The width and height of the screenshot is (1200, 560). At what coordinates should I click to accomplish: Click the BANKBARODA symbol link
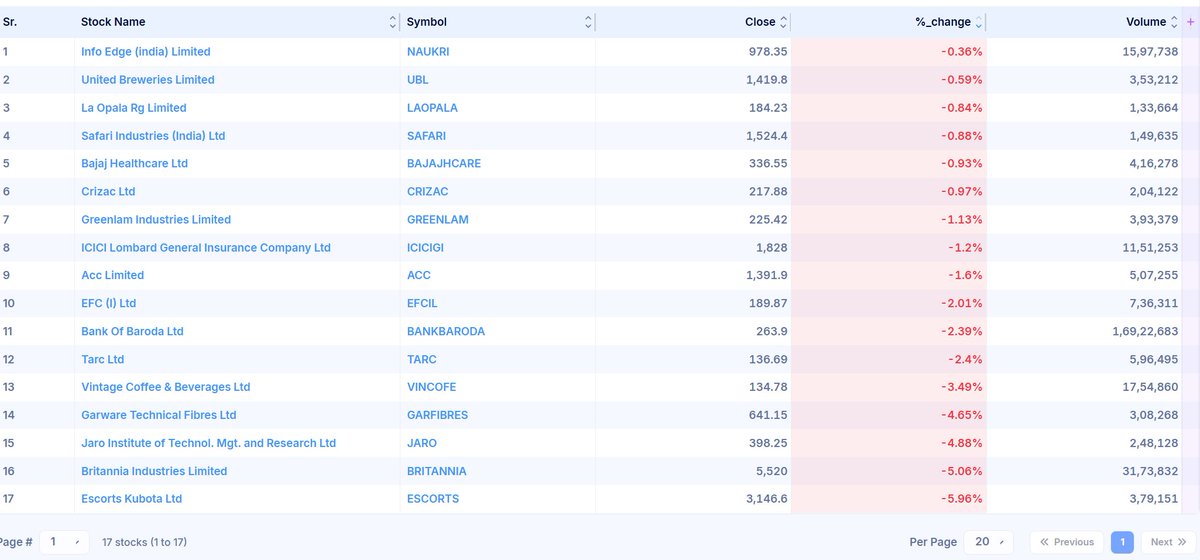tap(446, 331)
